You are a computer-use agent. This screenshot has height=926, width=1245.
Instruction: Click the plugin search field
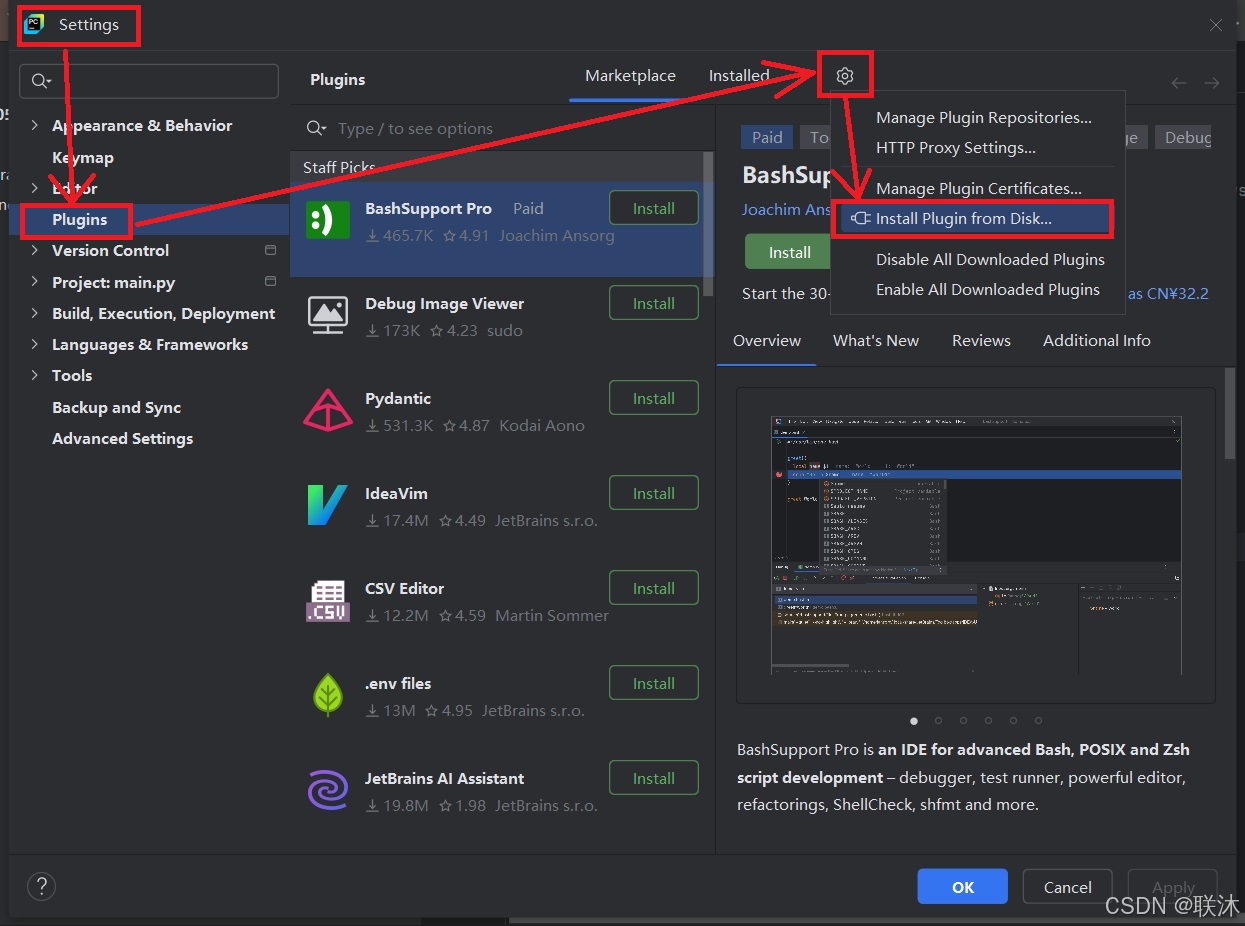503,128
